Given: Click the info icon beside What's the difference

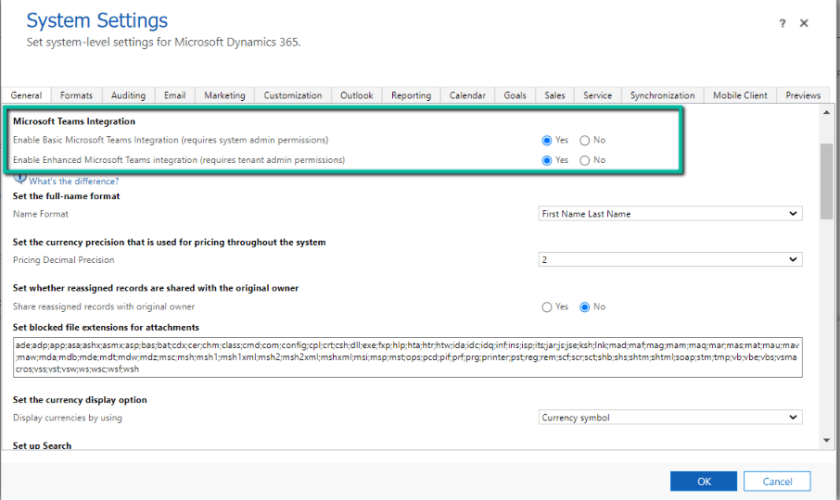Looking at the screenshot, I should [x=20, y=178].
